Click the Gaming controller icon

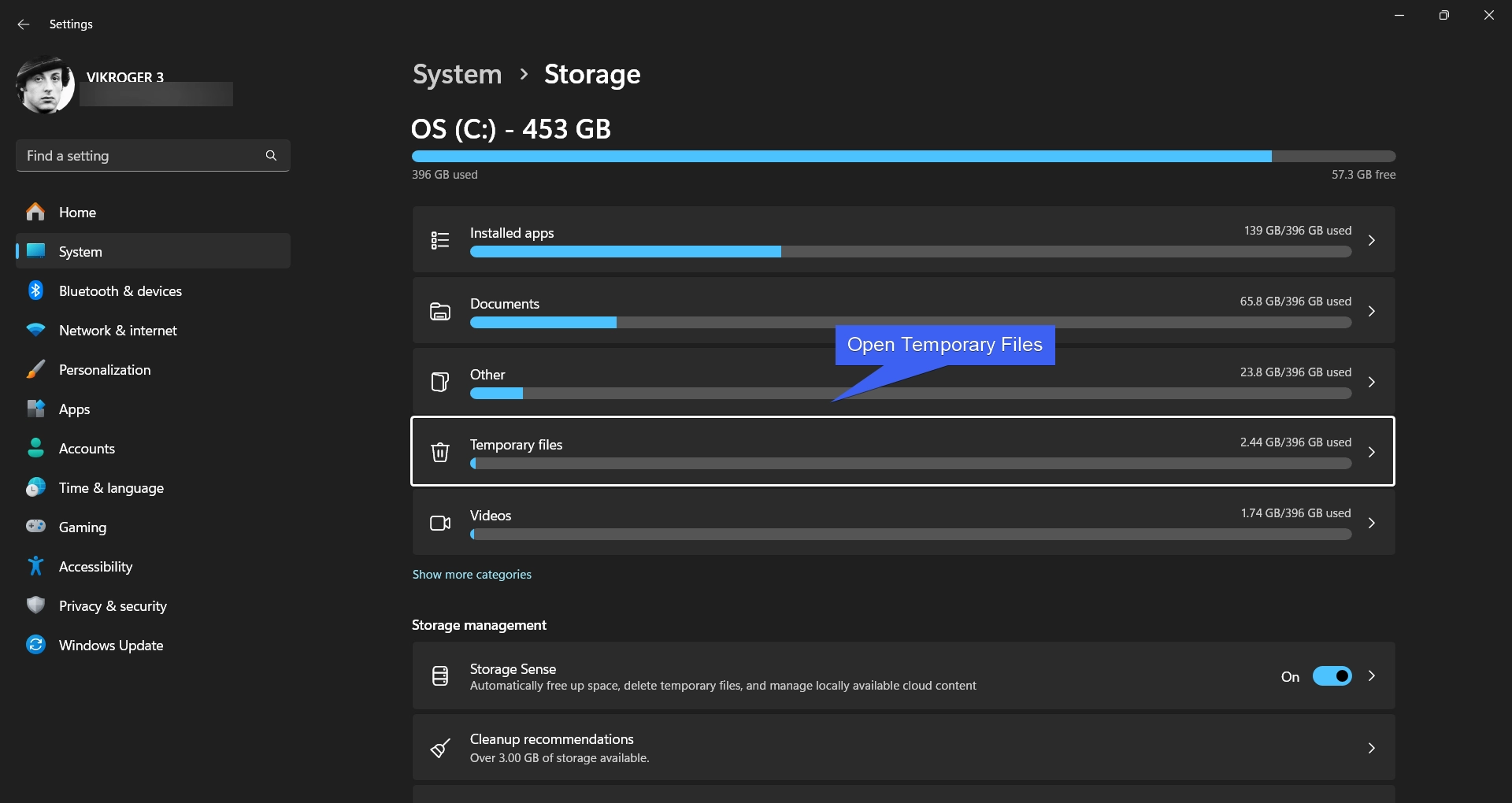(x=35, y=526)
